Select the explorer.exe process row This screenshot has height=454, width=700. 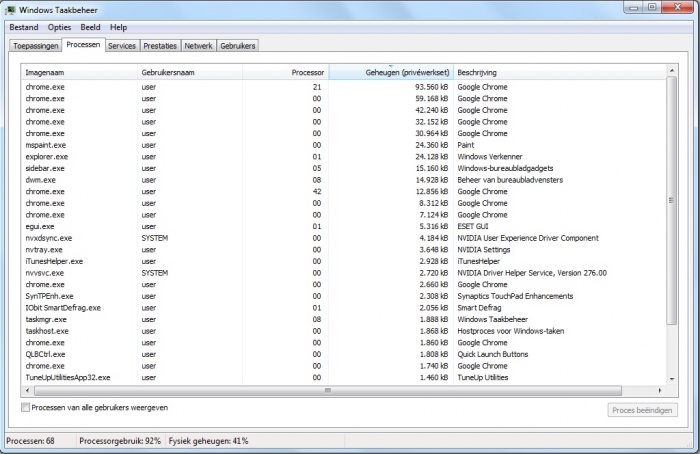tap(47, 157)
